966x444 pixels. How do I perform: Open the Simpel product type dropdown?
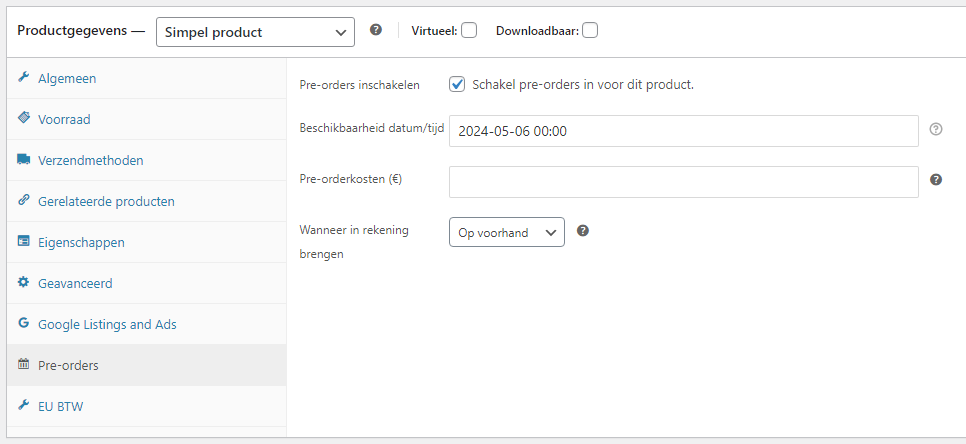(256, 32)
